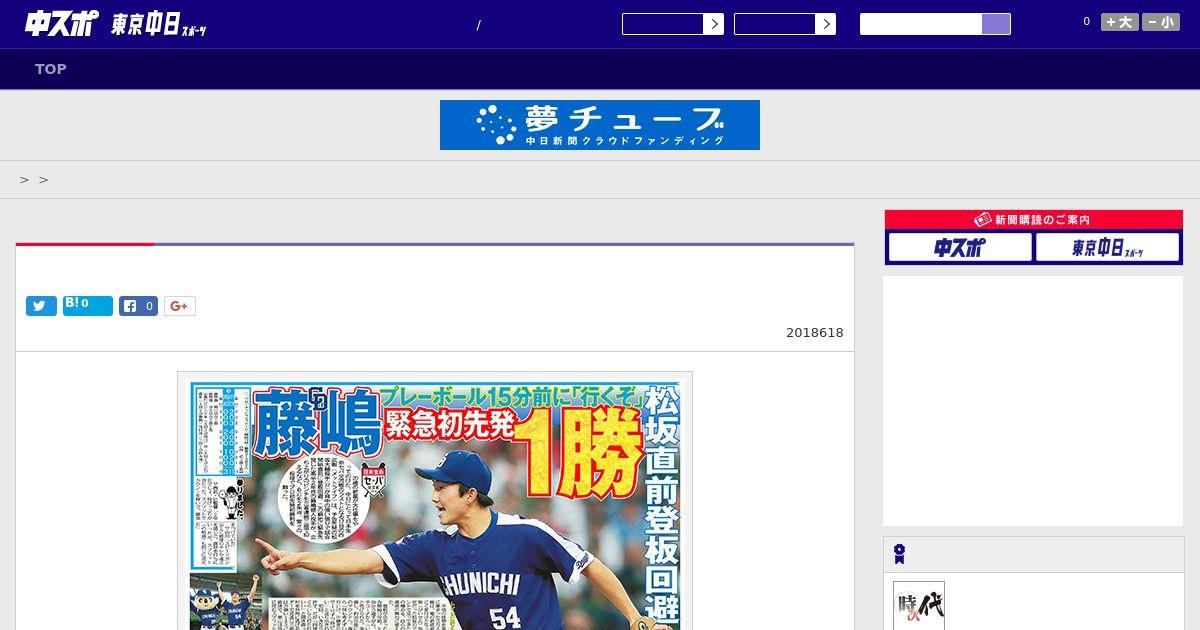Share article on Facebook icon

coord(139,306)
